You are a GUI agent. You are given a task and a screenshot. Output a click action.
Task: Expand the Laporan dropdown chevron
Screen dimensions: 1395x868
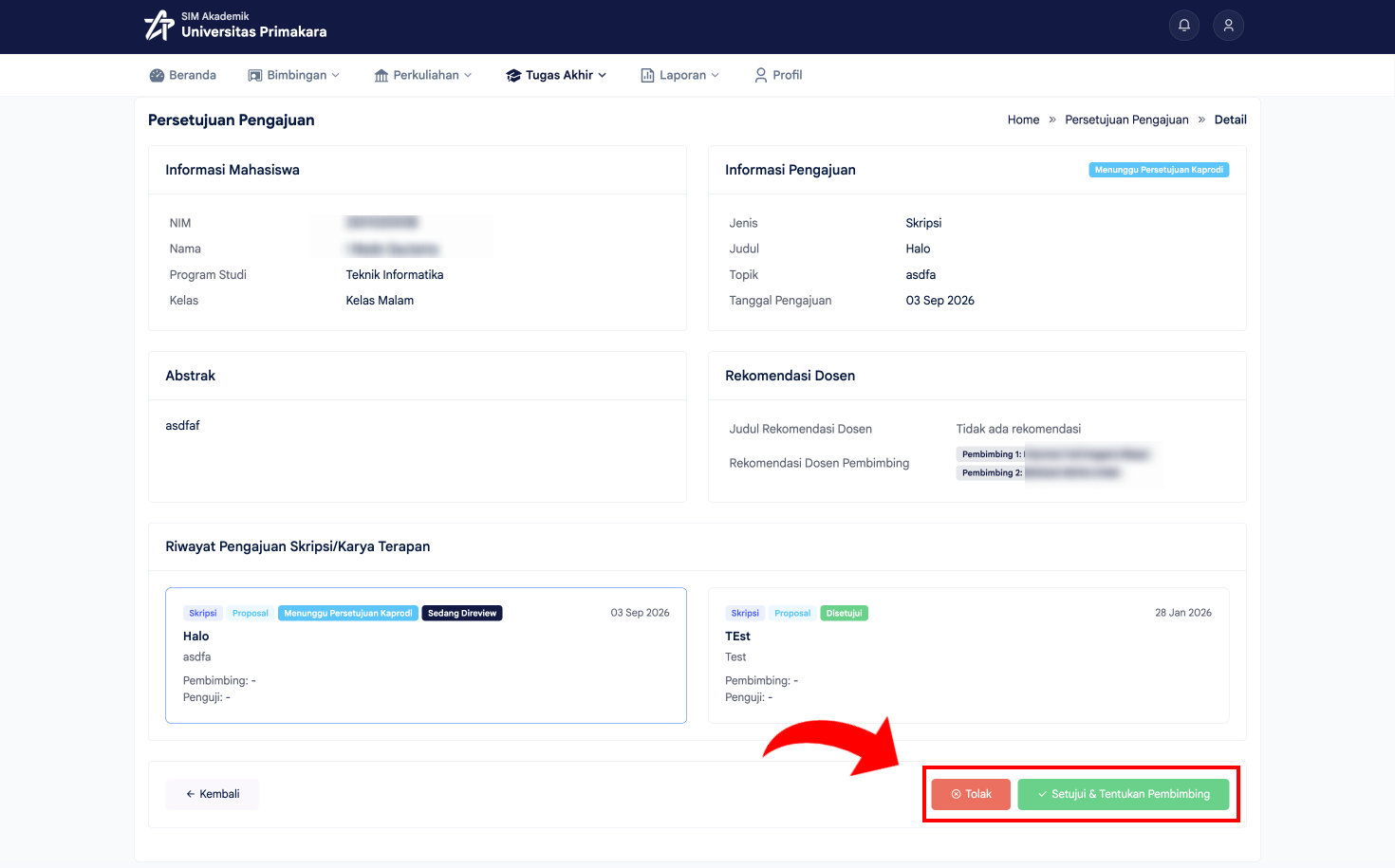point(715,75)
